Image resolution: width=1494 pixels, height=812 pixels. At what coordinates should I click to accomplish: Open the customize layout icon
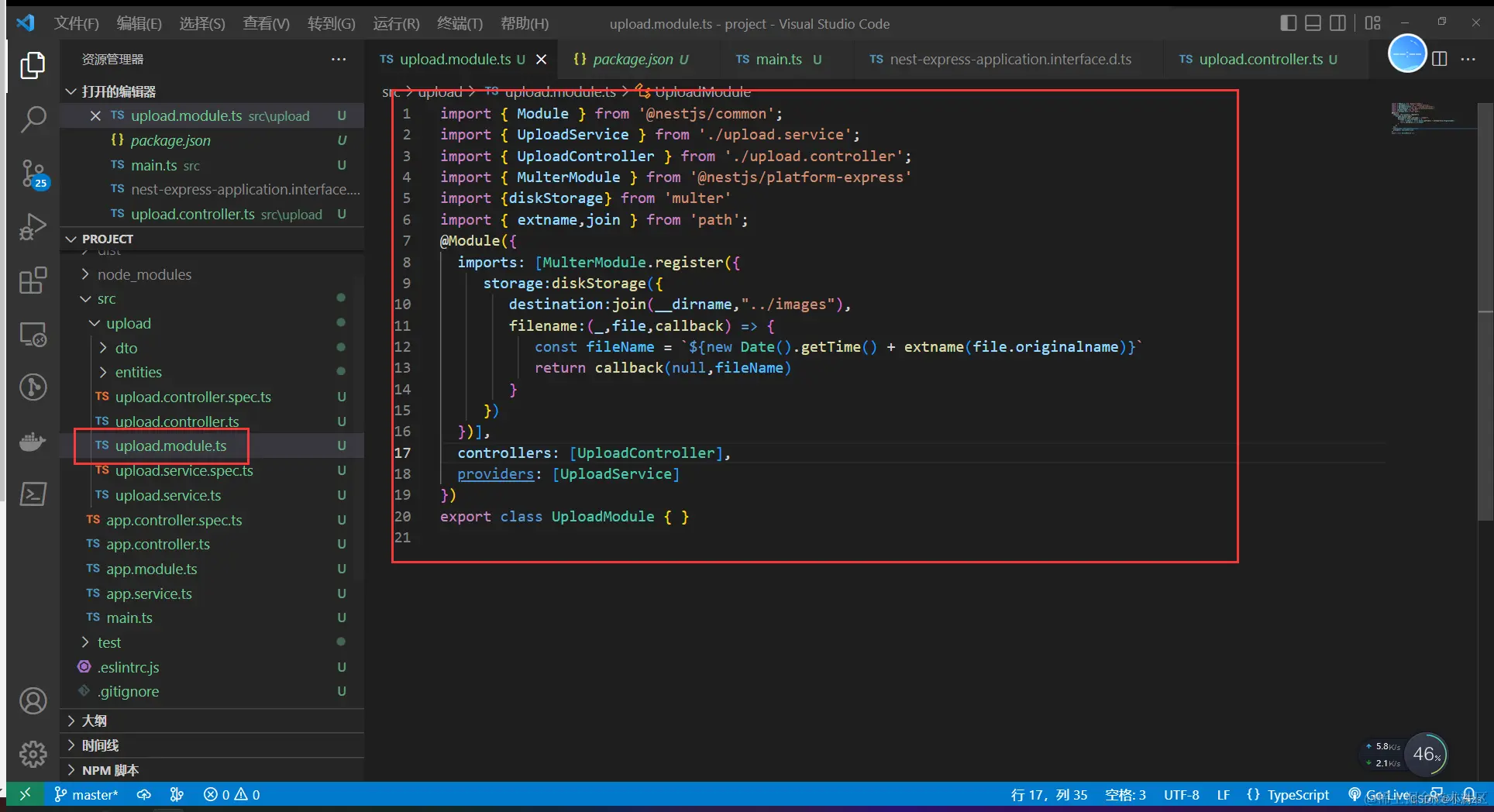pyautogui.click(x=1373, y=23)
